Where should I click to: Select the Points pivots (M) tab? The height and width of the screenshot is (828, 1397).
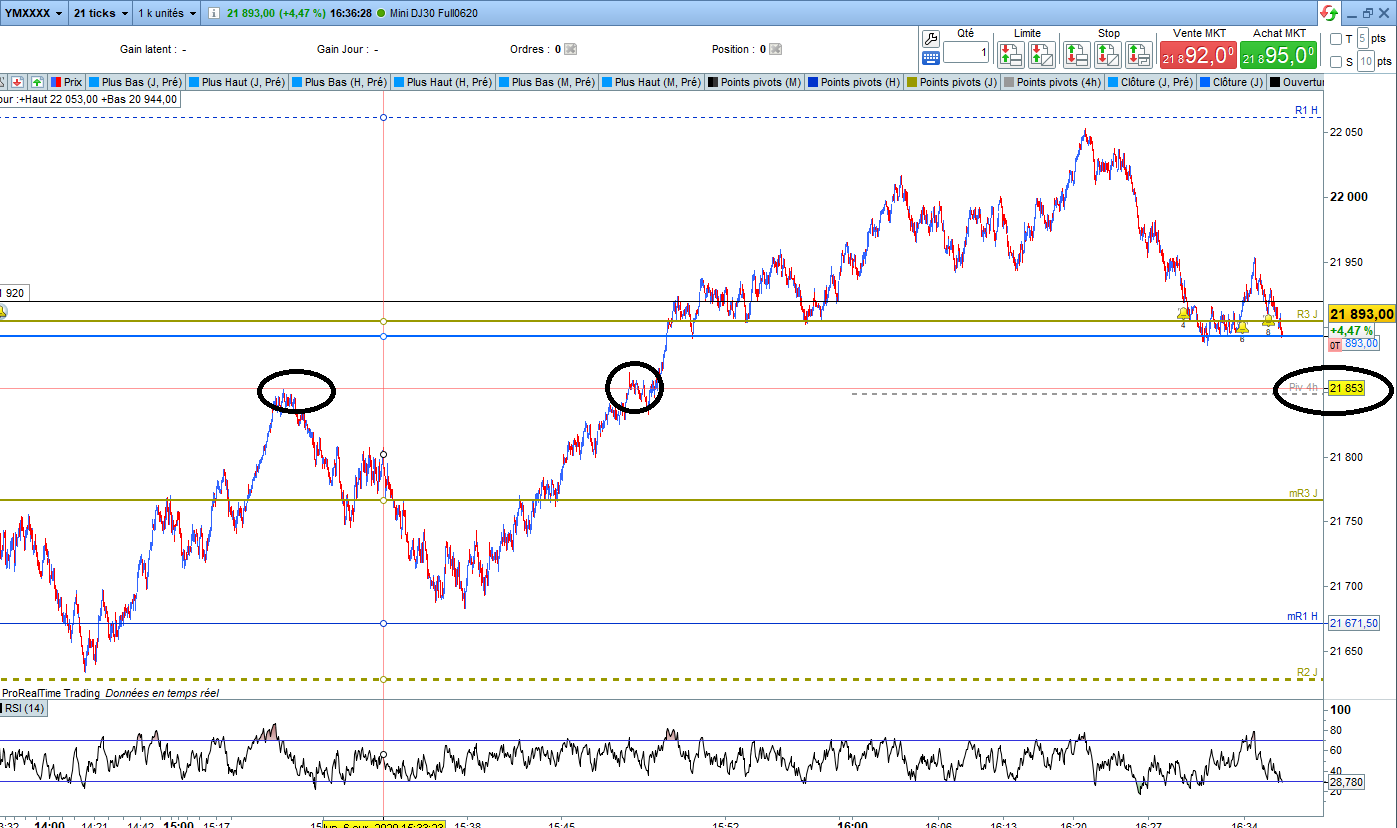[754, 82]
